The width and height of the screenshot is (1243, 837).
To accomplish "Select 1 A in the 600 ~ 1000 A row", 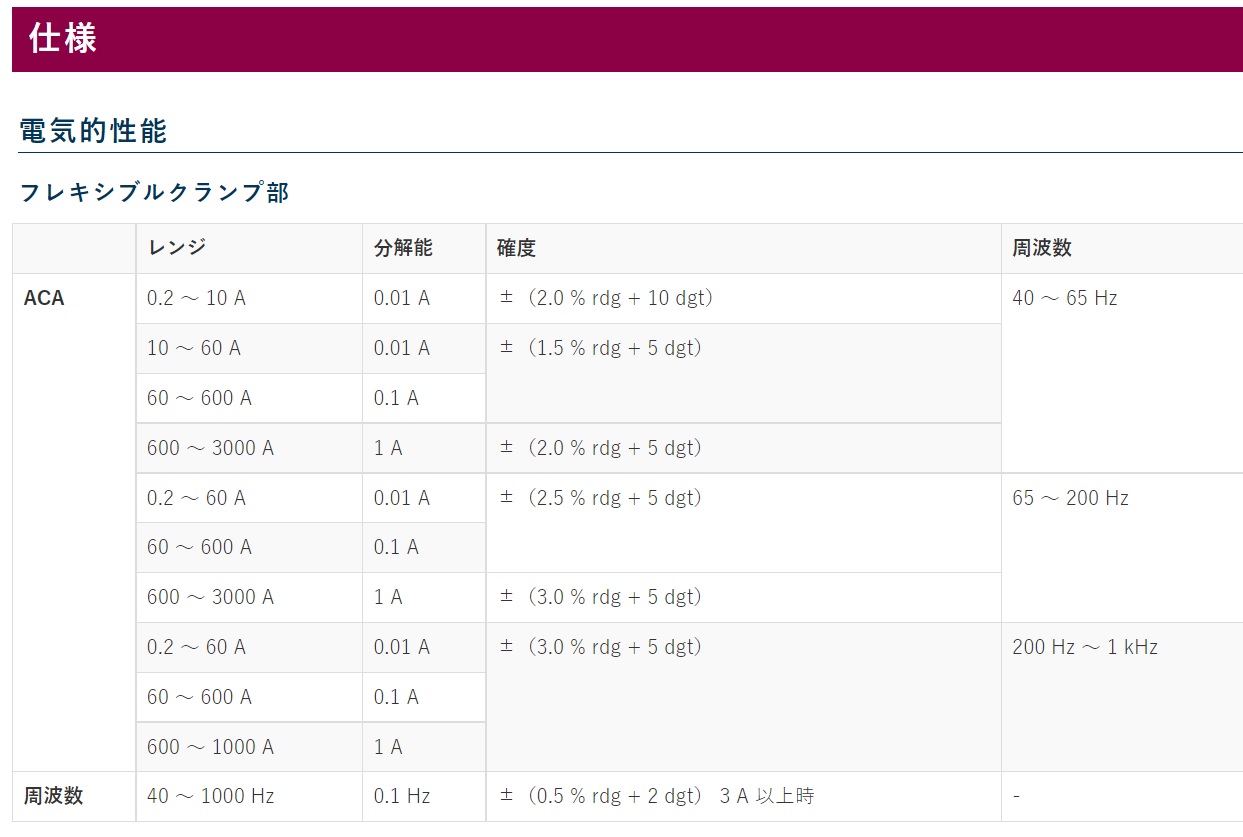I will pyautogui.click(x=424, y=747).
